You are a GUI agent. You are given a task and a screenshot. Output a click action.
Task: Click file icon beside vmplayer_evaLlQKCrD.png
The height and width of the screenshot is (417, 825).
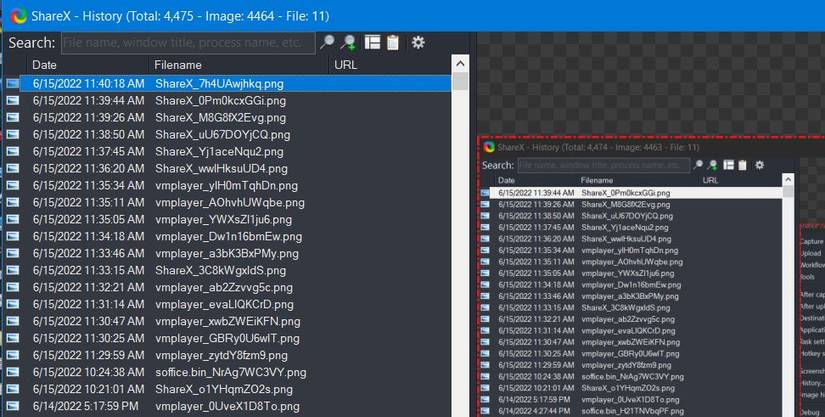[13, 304]
